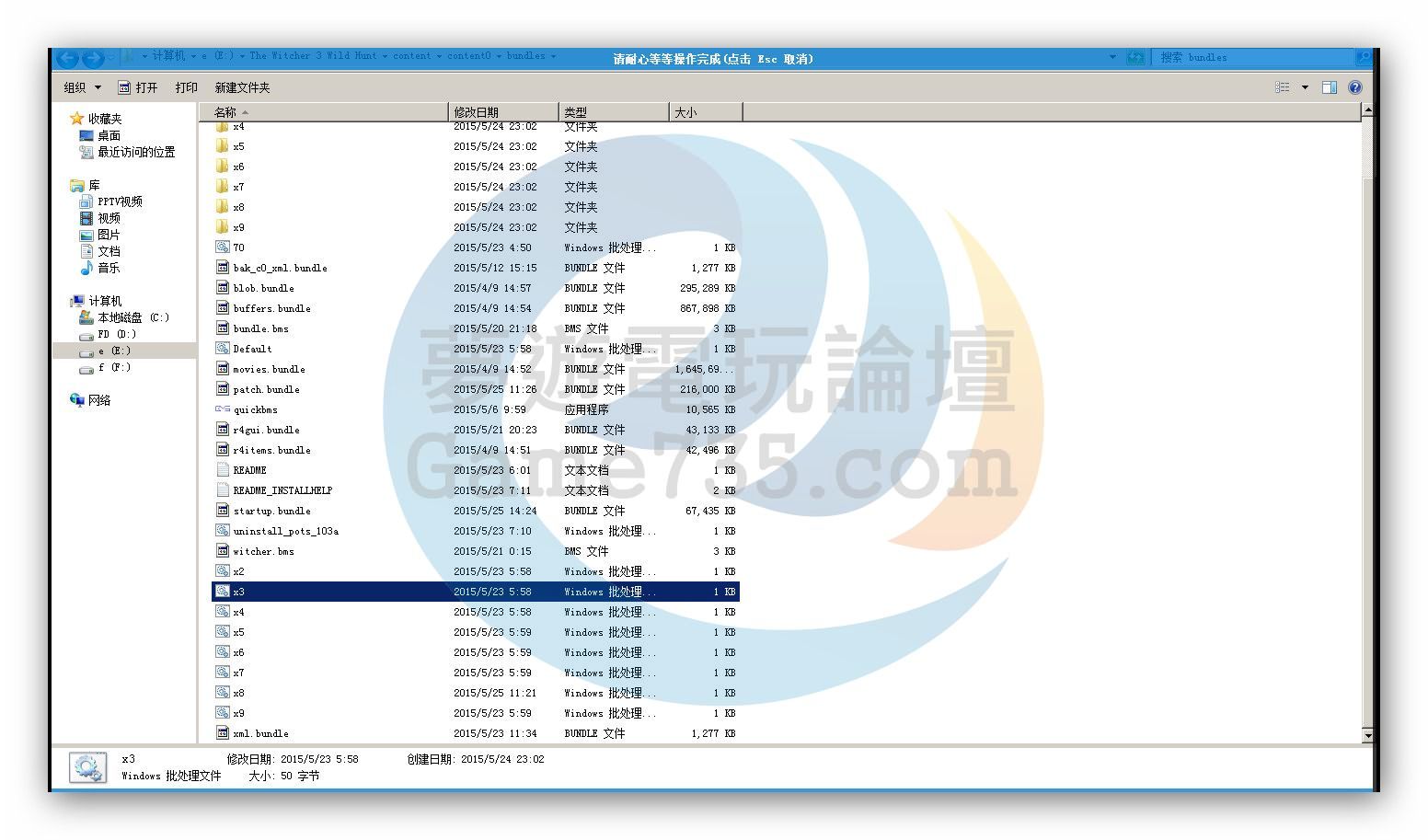Toggle the preview pane icon

click(1329, 87)
